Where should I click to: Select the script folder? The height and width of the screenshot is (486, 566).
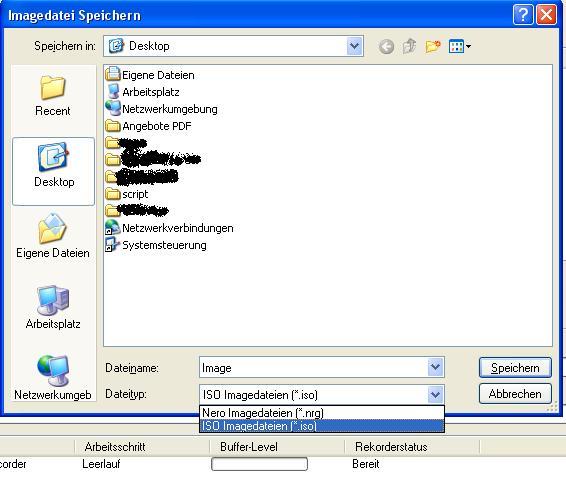point(127,194)
